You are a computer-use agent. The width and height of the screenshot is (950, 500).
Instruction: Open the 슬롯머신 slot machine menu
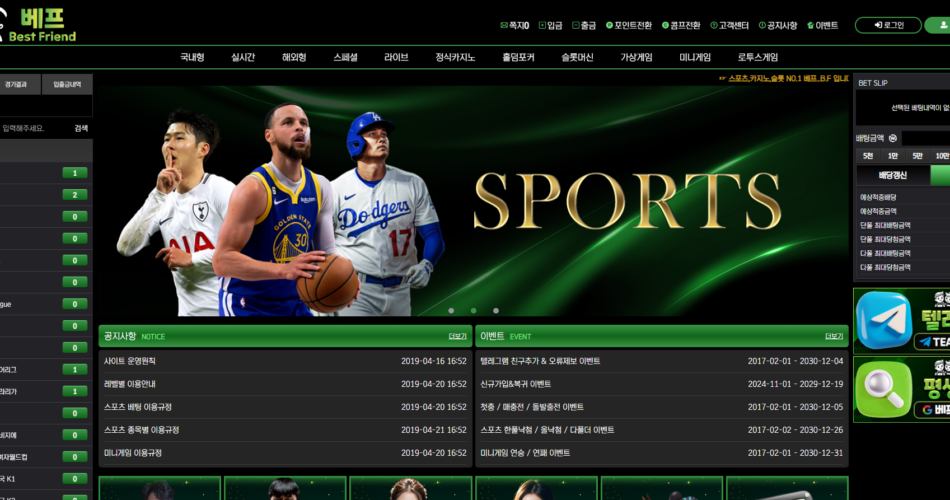click(x=577, y=58)
